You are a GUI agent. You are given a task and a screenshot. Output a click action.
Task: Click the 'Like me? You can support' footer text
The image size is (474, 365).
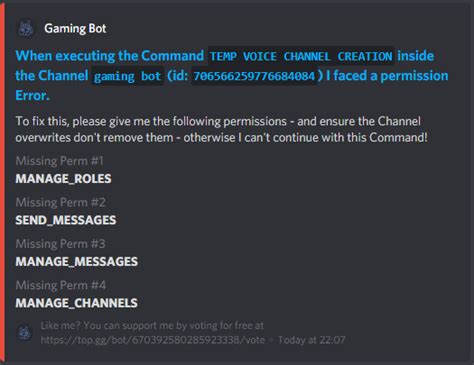click(152, 325)
